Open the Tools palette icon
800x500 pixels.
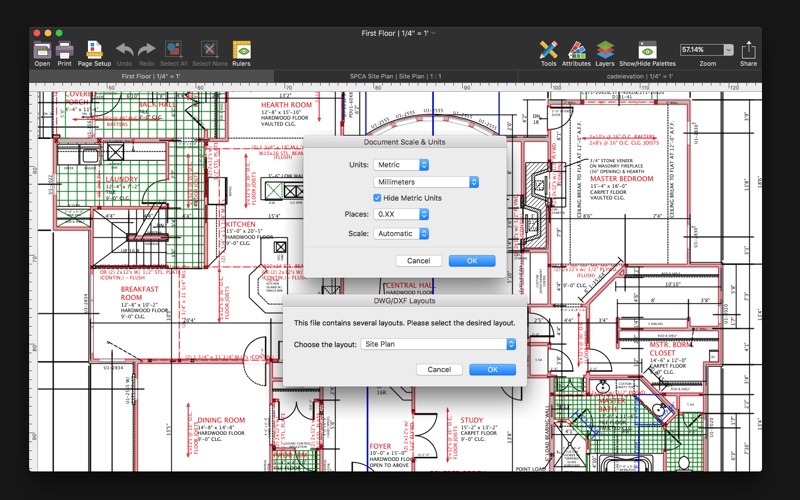coord(548,50)
